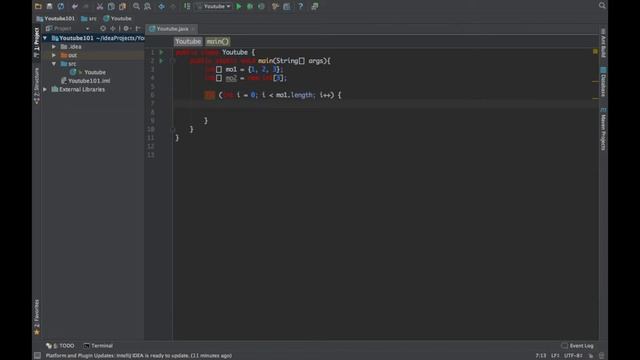Click Hide icon in Project panel header

(x=138, y=28)
